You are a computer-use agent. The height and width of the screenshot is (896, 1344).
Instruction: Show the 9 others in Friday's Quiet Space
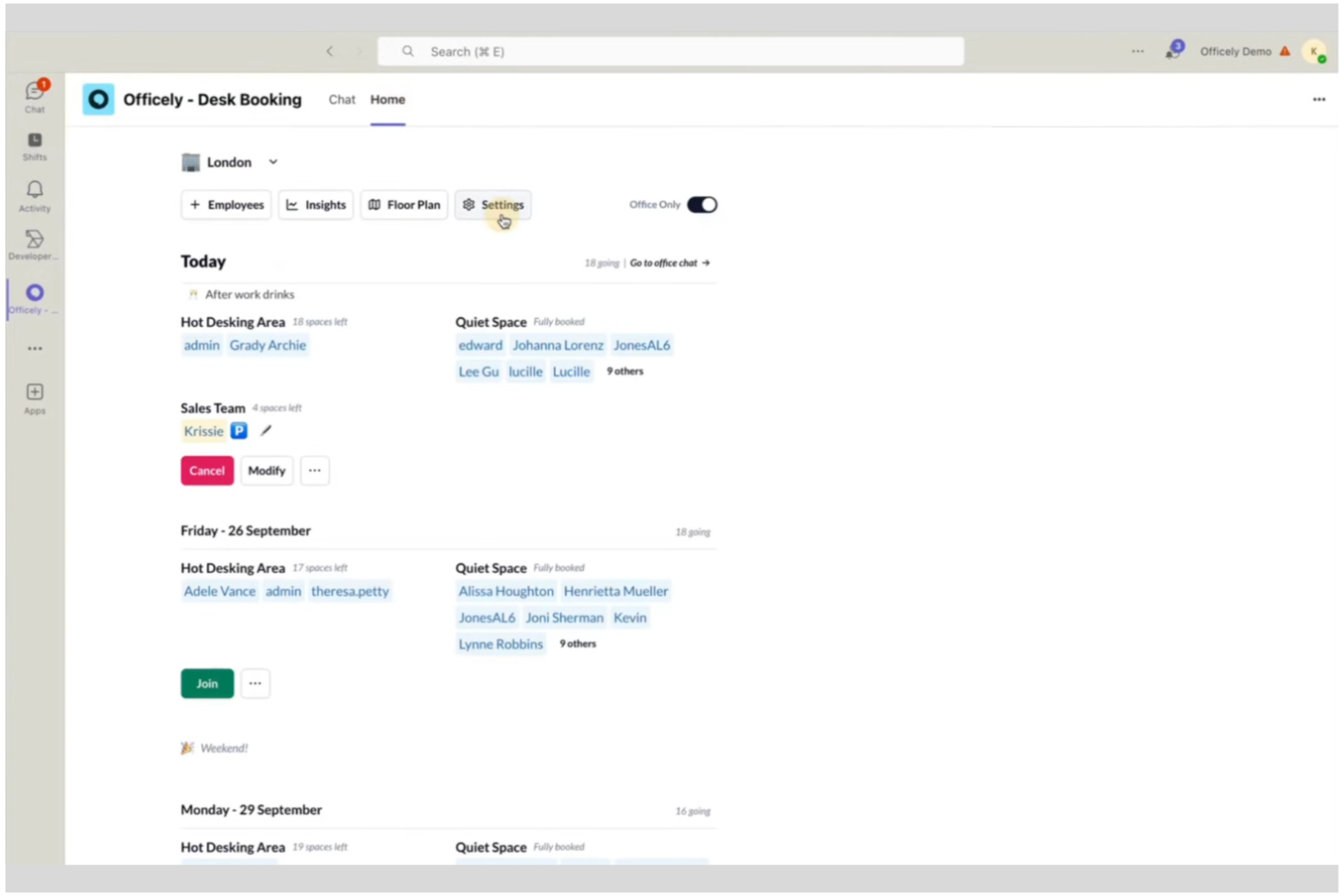[578, 644]
